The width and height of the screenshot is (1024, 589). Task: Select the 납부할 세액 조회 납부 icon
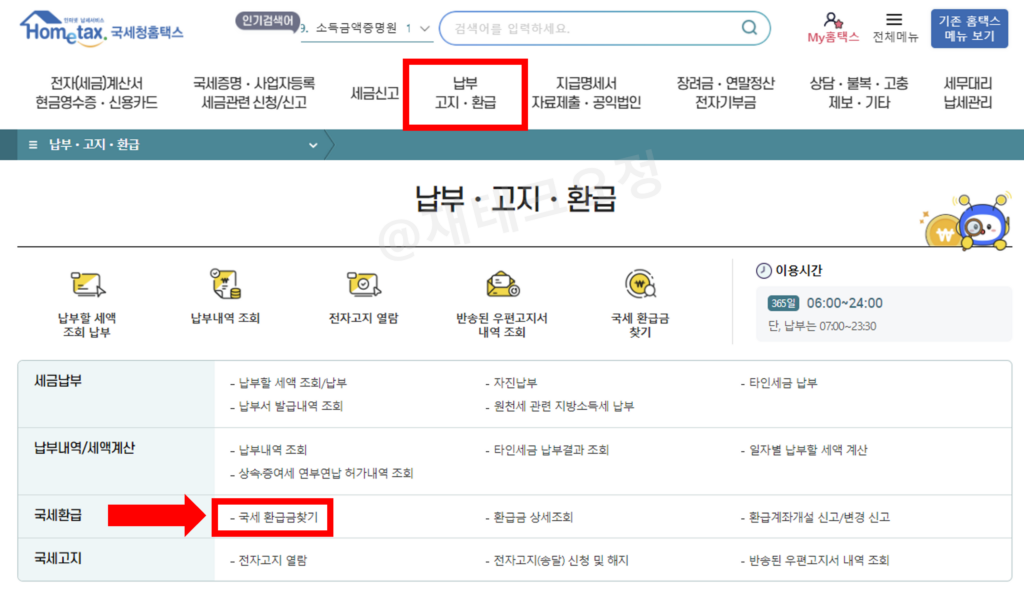[85, 282]
